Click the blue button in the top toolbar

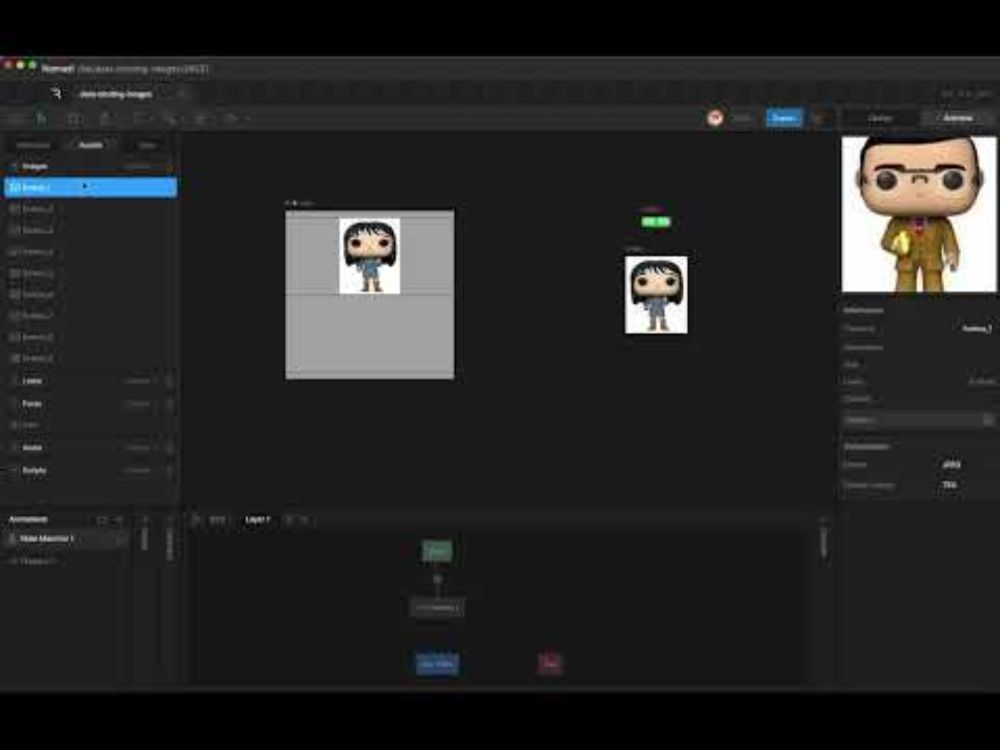(784, 118)
